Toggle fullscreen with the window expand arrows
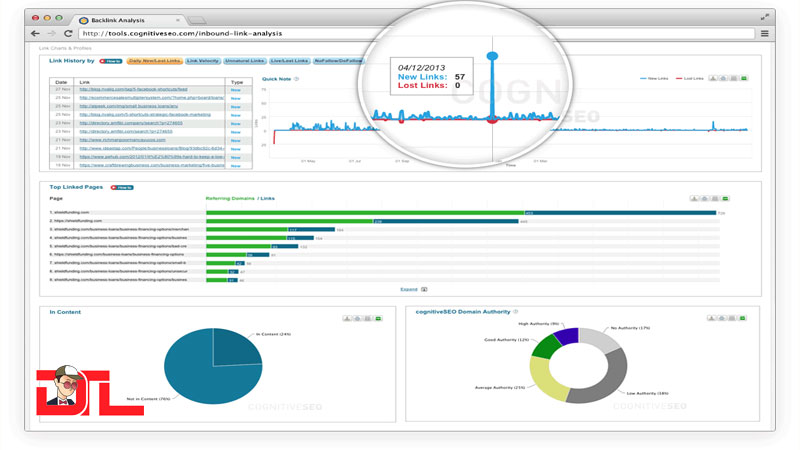Viewport: 800px width, 450px height. click(x=764, y=17)
